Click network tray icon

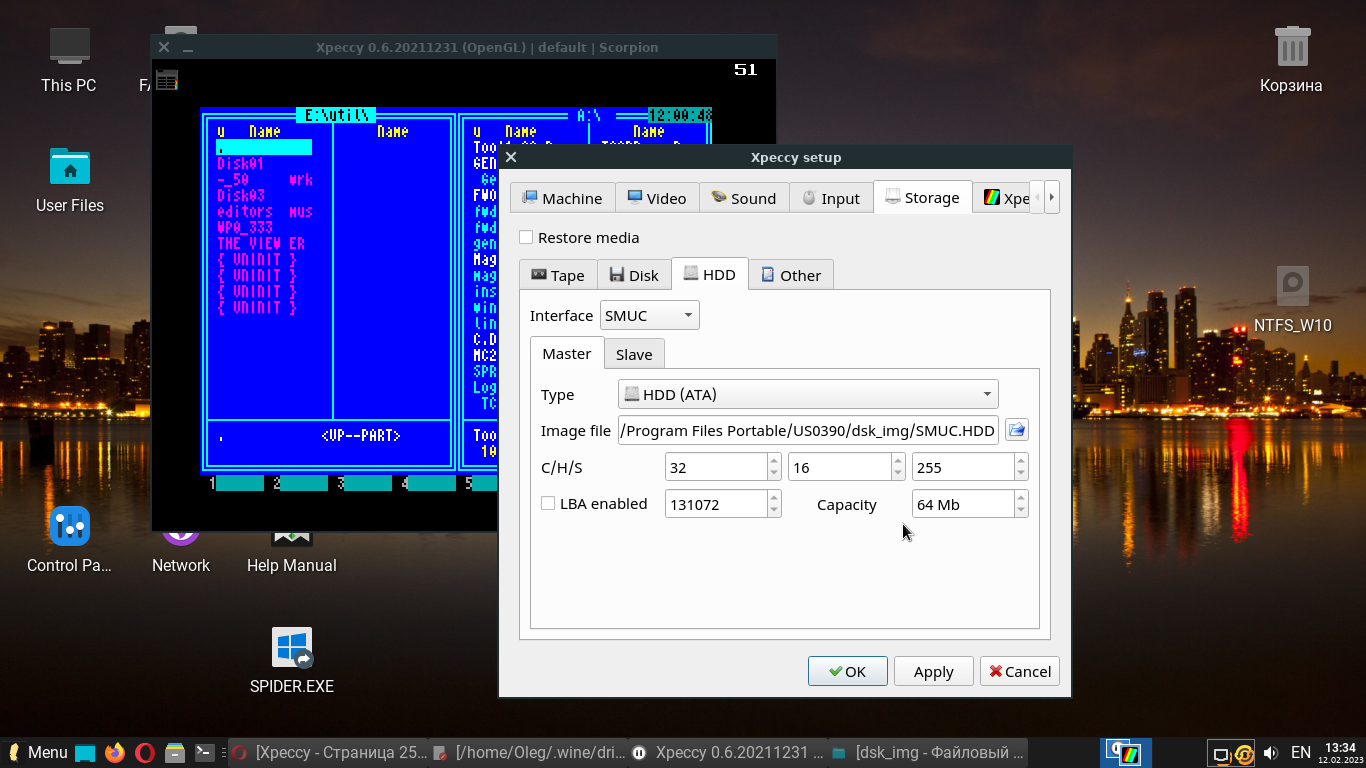point(1220,754)
